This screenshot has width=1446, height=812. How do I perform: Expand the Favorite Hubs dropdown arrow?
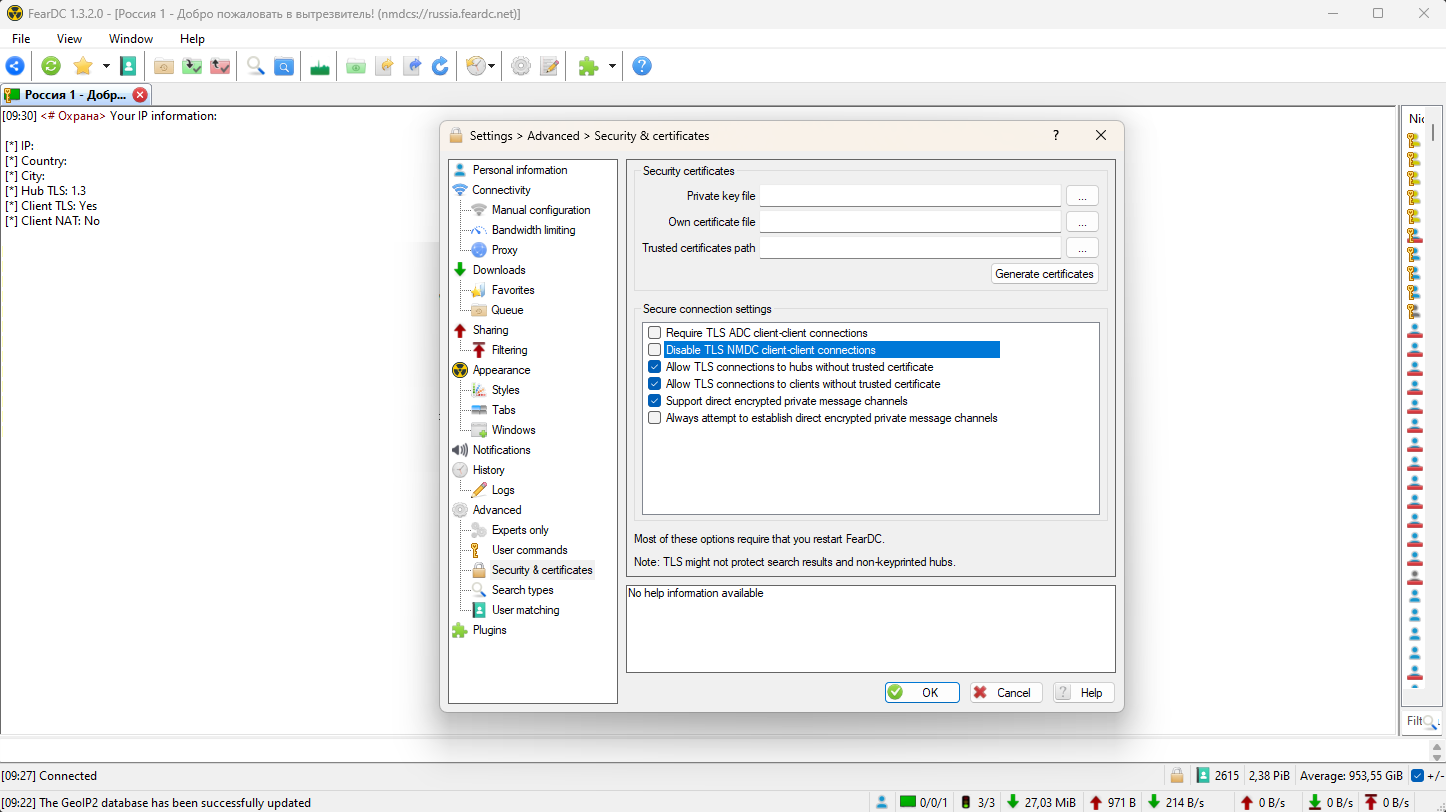105,66
